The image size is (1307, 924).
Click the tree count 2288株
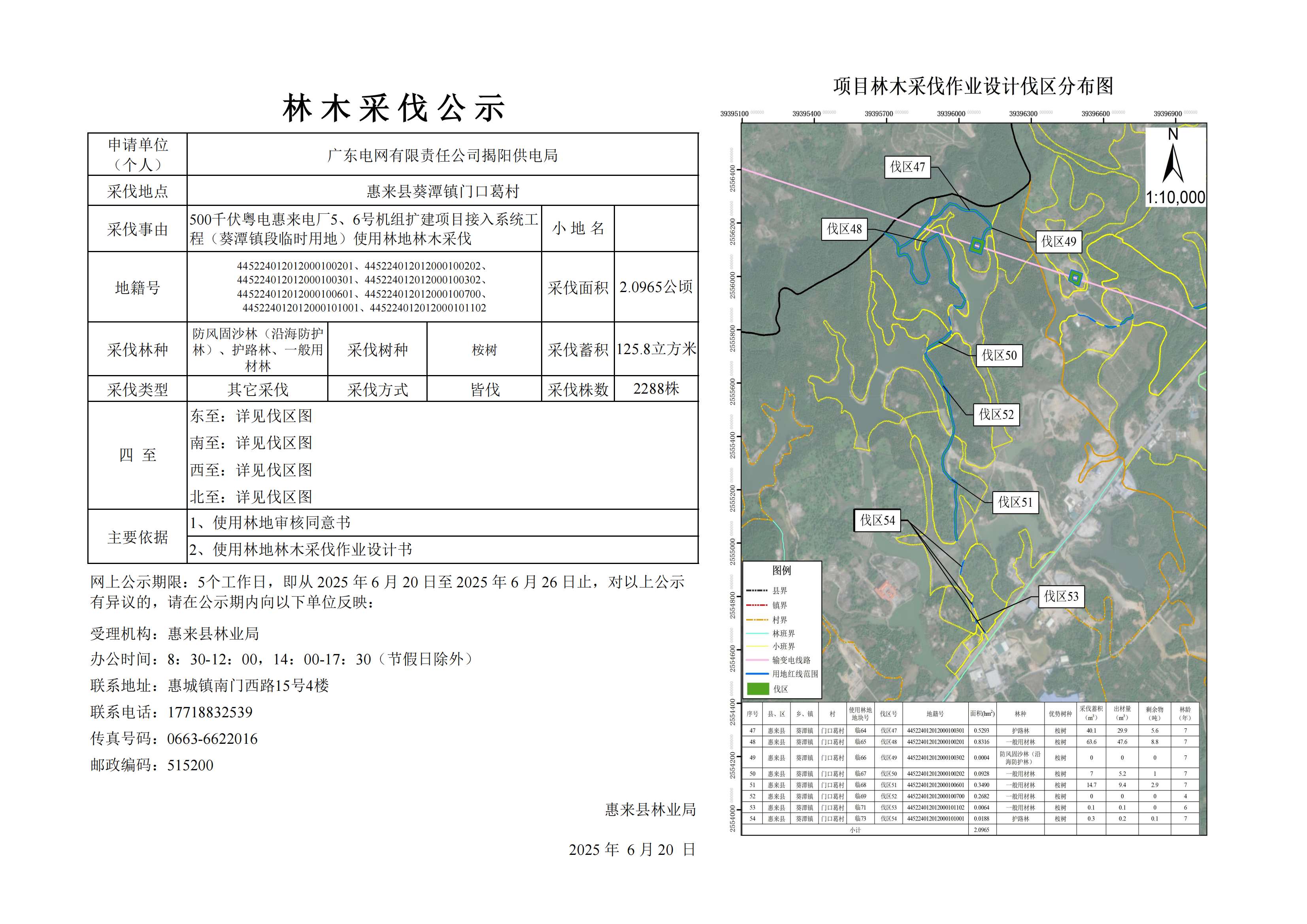pyautogui.click(x=656, y=389)
